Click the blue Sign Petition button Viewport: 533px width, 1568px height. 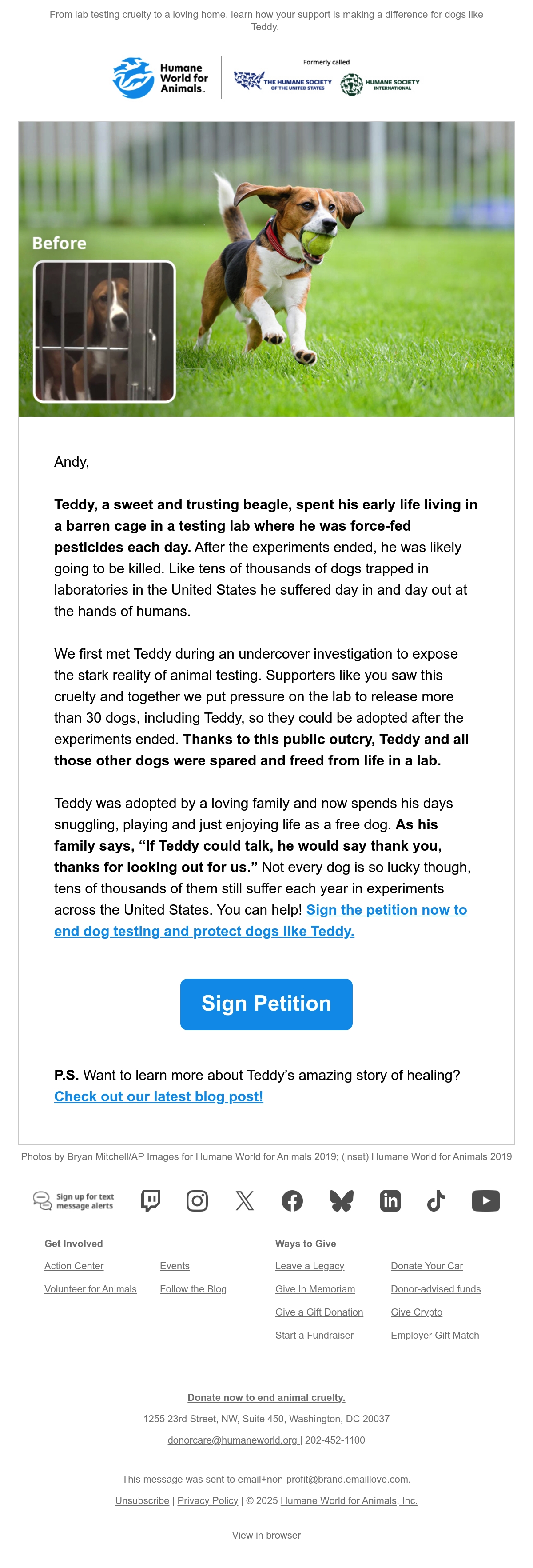tap(266, 1004)
